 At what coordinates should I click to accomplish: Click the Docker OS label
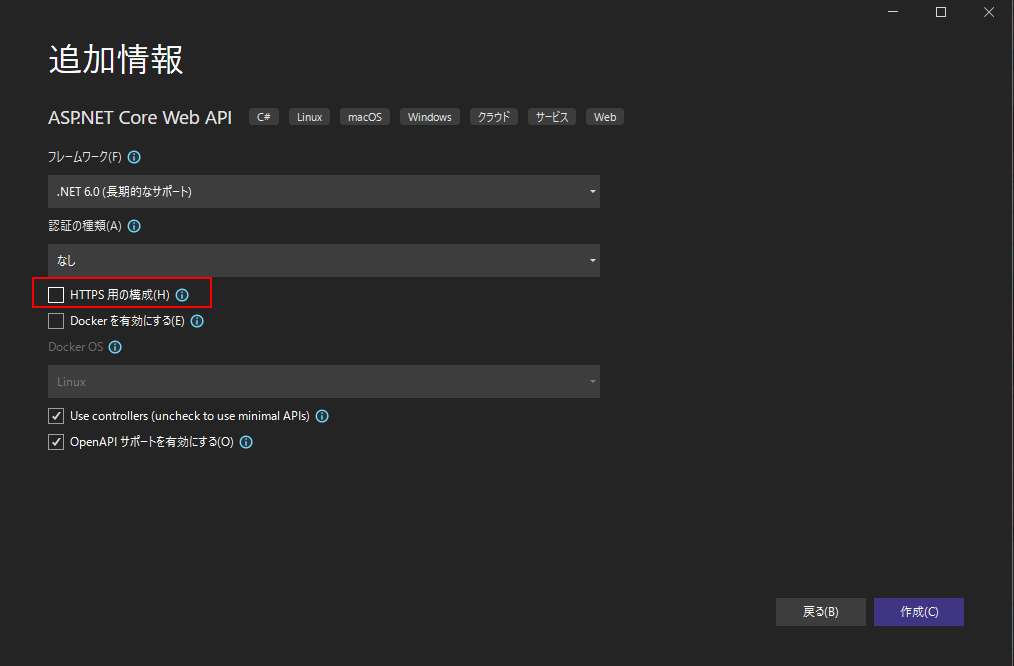[x=76, y=347]
